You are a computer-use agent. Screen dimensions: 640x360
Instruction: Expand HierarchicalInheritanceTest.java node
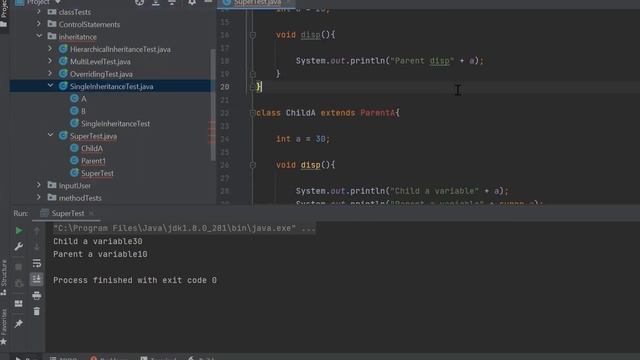[50, 49]
